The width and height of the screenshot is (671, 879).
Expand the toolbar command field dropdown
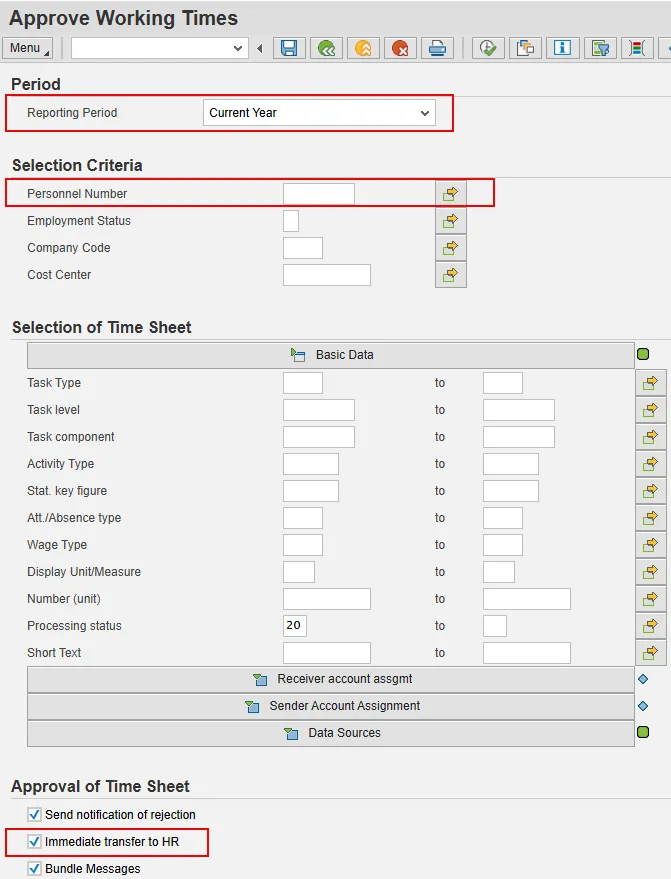pos(238,48)
